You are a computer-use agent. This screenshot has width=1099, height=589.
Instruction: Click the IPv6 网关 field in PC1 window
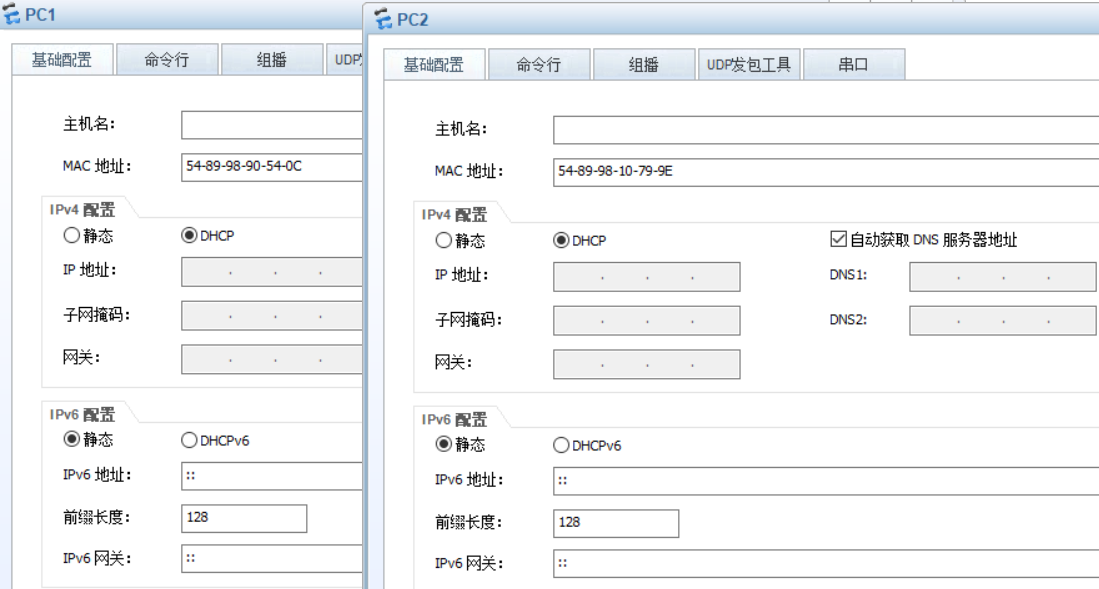(x=272, y=559)
